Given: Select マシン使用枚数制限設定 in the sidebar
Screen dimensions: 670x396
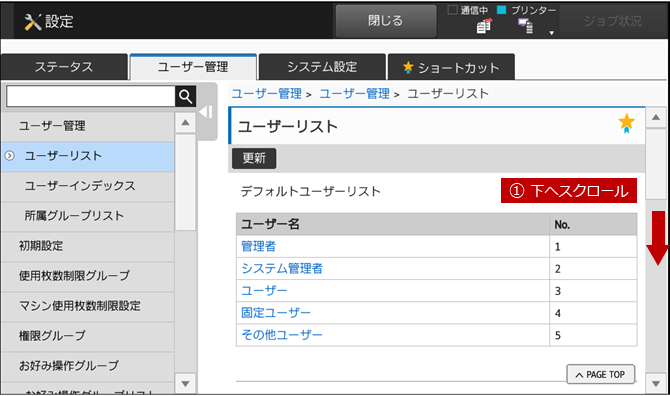Looking at the screenshot, I should click(x=88, y=306).
